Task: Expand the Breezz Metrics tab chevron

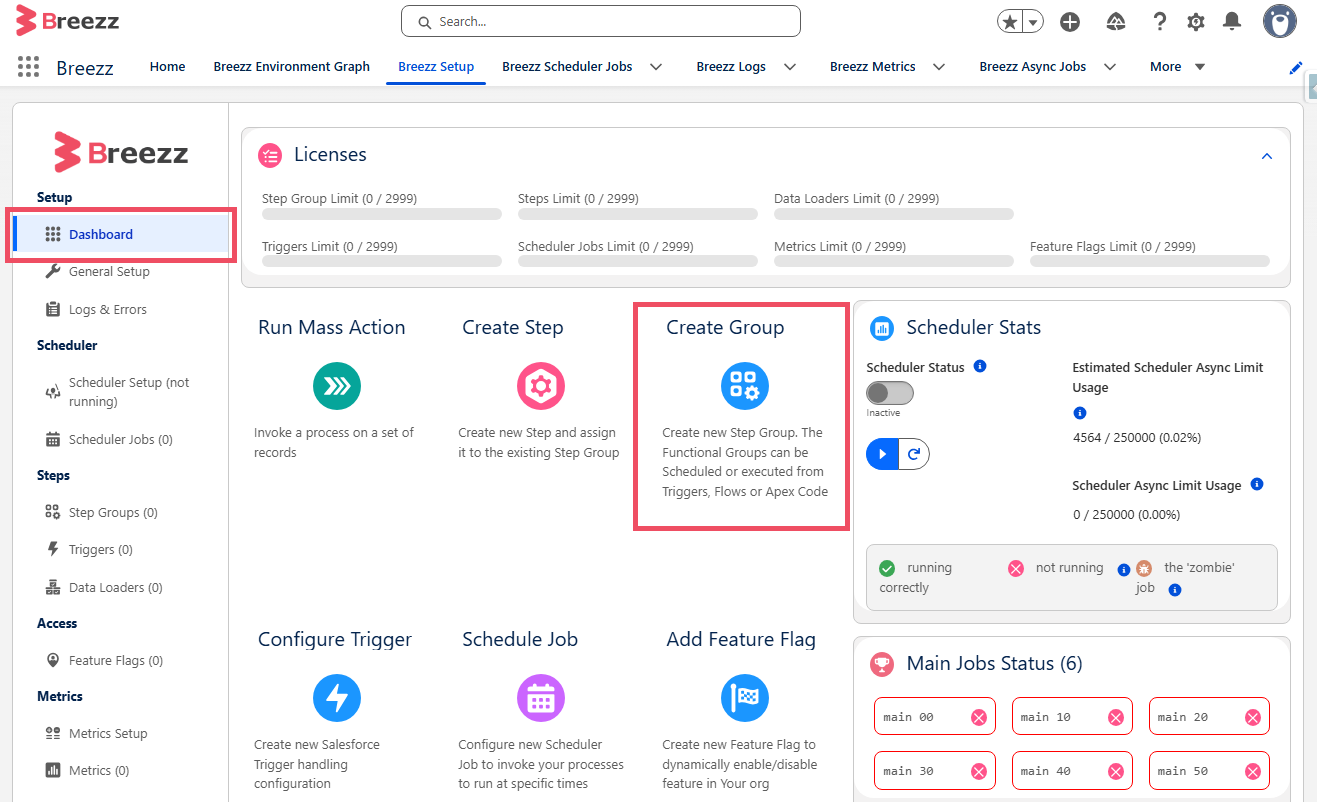Action: pyautogui.click(x=939, y=67)
